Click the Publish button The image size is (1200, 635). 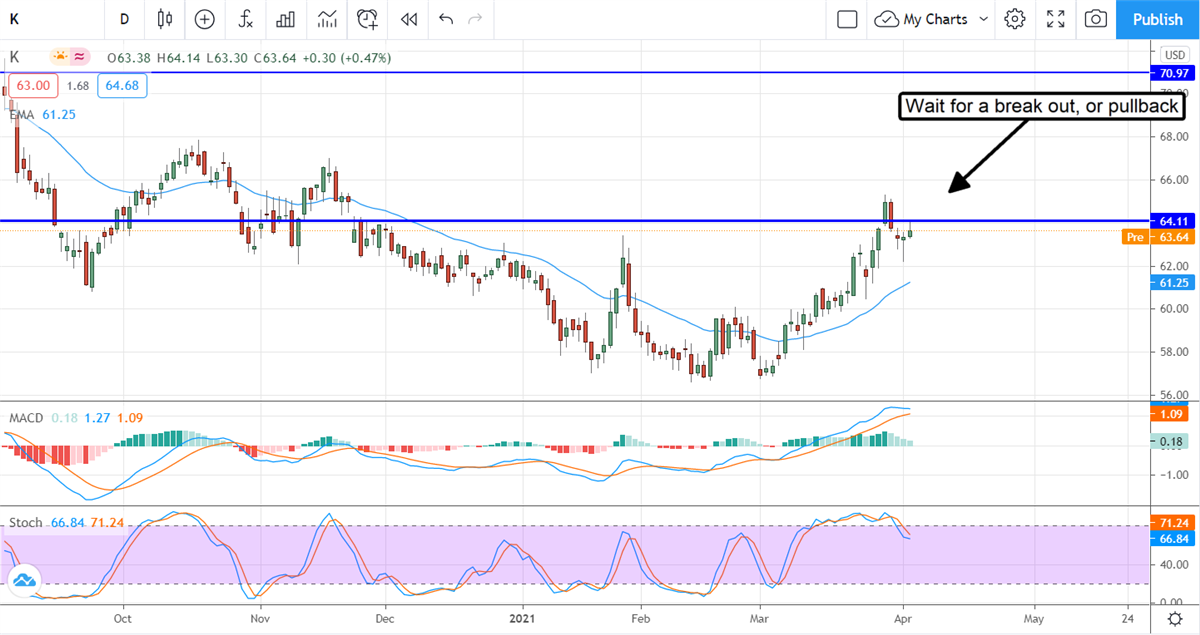(1158, 19)
